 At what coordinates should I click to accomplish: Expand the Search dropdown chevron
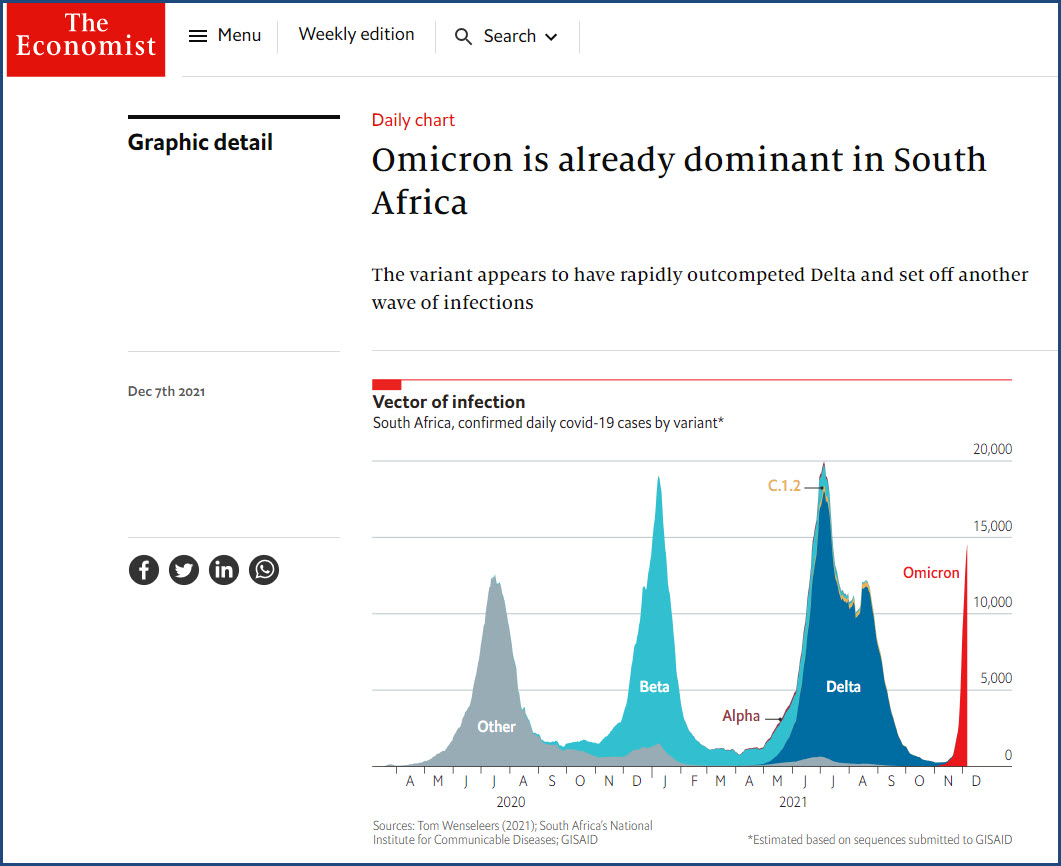[551, 38]
